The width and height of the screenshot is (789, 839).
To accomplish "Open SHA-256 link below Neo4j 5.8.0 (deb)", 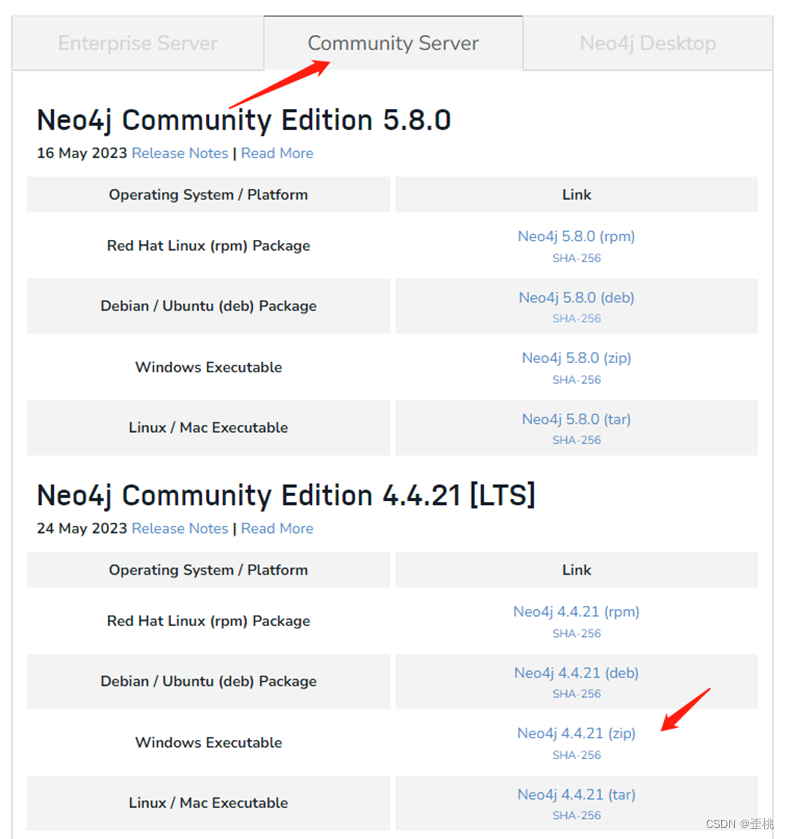I will [577, 318].
